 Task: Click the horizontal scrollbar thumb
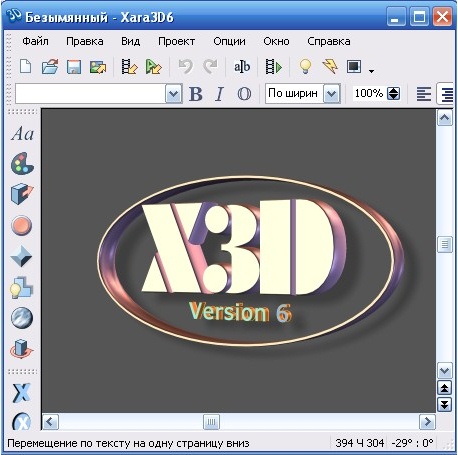pos(211,422)
